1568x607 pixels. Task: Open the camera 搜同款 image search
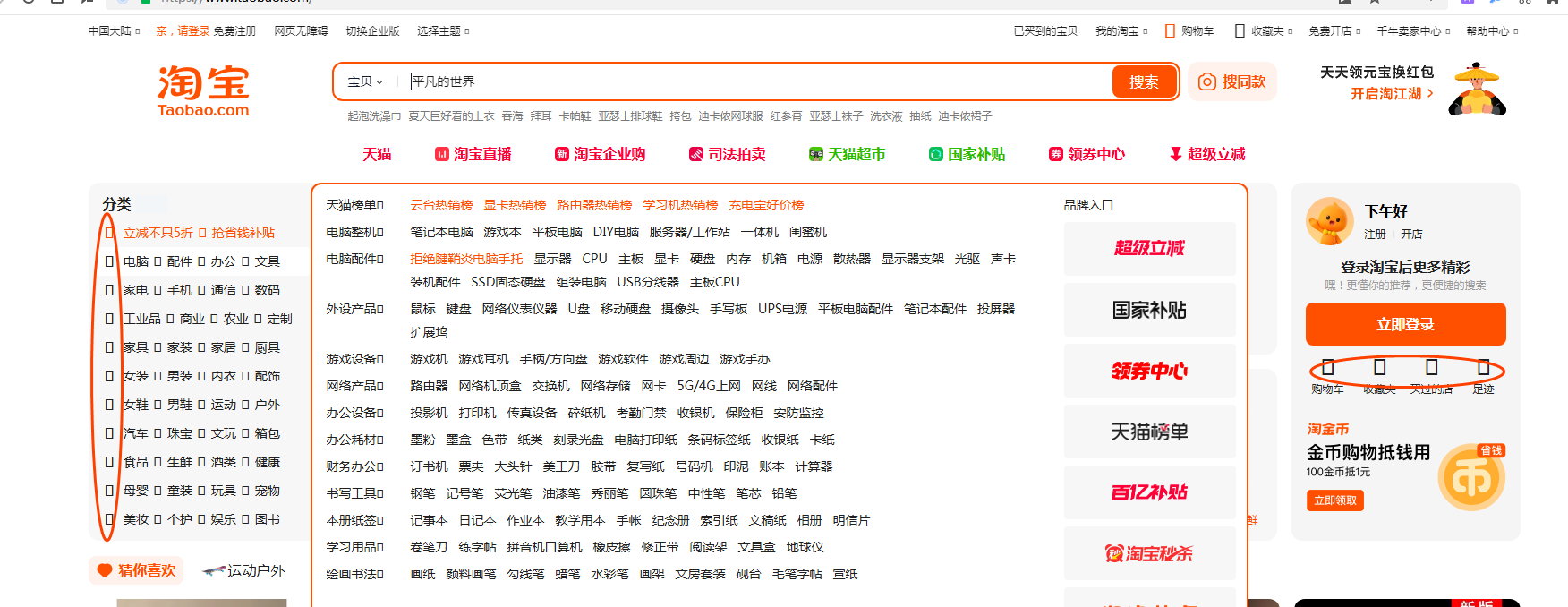pyautogui.click(x=1231, y=81)
